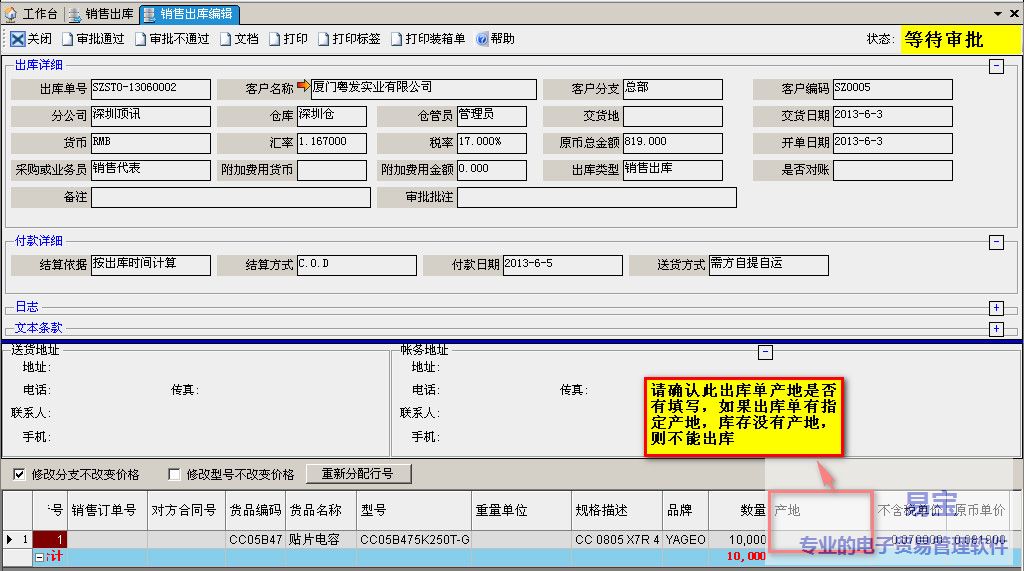The height and width of the screenshot is (571, 1024).
Task: Open 文档 (Documents) from toolbar
Action: pyautogui.click(x=225, y=39)
